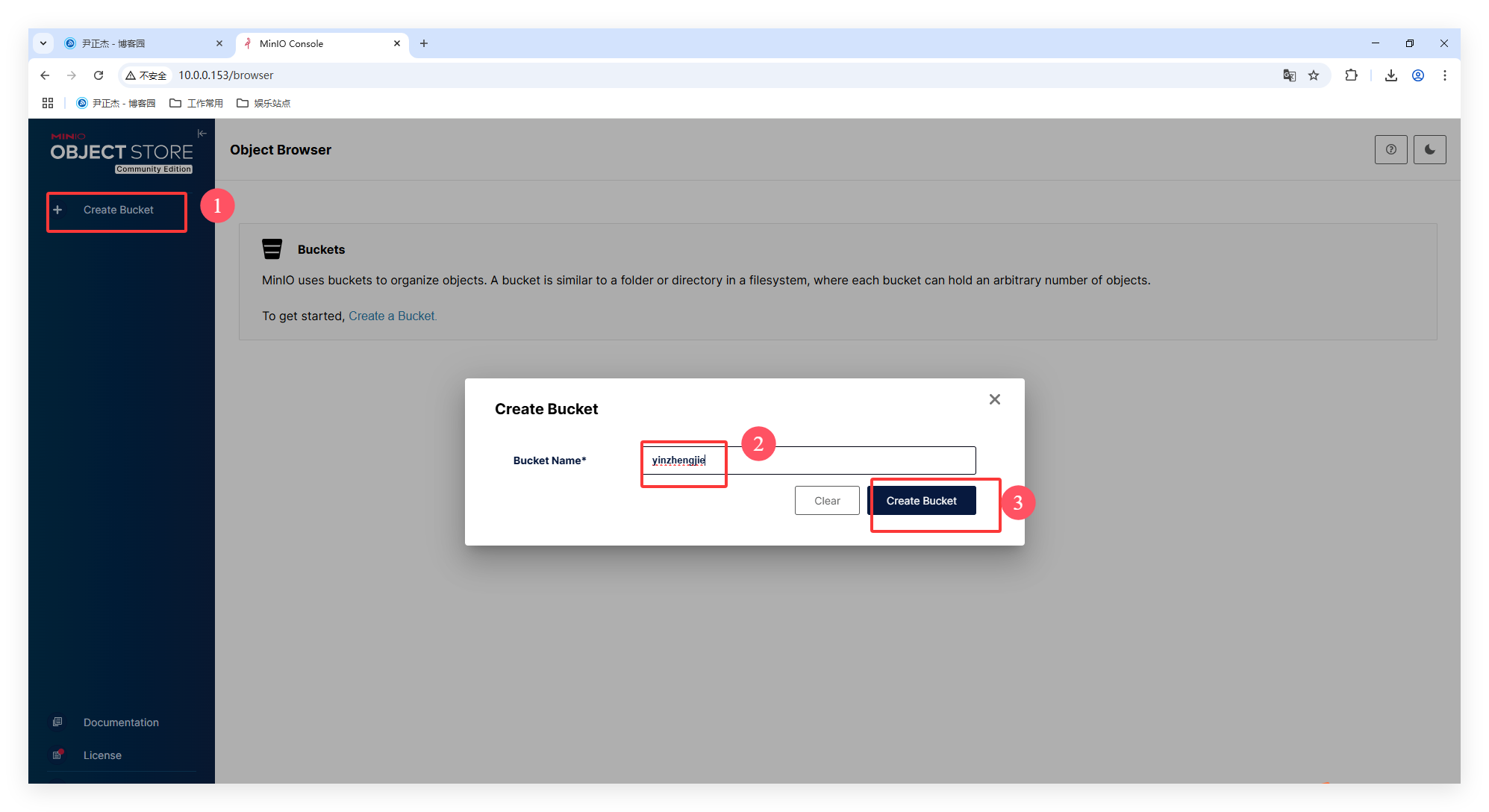The image size is (1489, 812).
Task: Confirm with dialog Create Bucket button
Action: coord(921,501)
